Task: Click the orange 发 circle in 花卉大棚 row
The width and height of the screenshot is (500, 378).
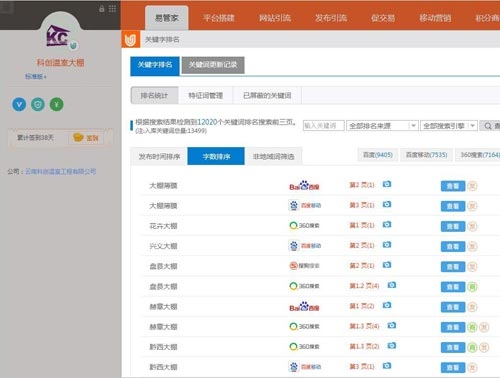Action: point(472,226)
